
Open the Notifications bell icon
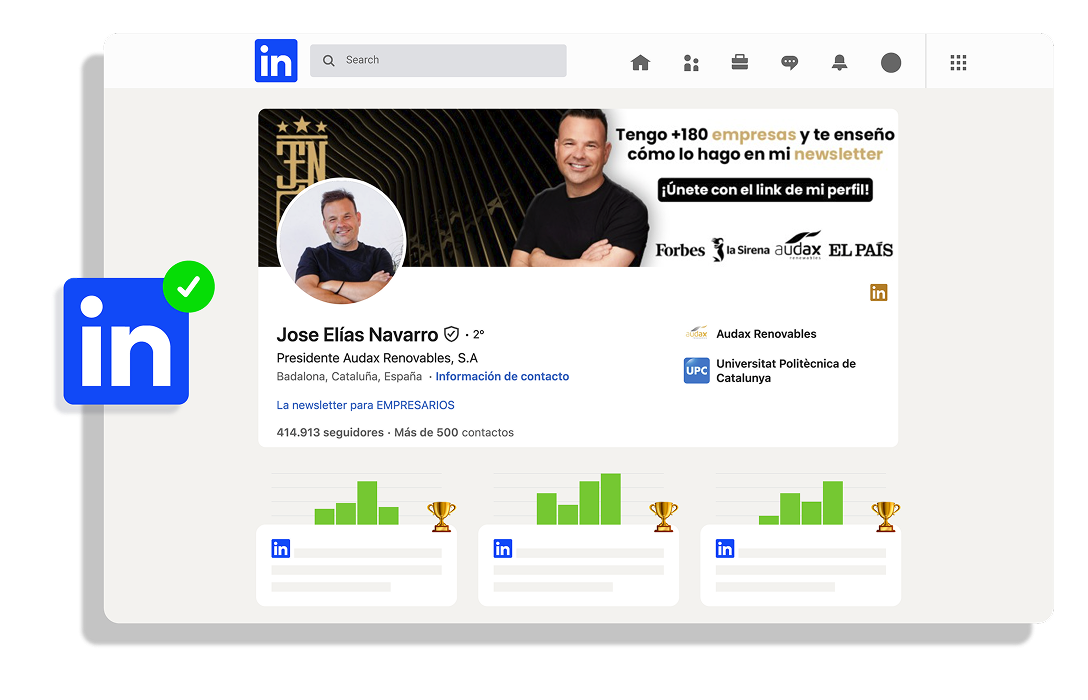tap(839, 63)
